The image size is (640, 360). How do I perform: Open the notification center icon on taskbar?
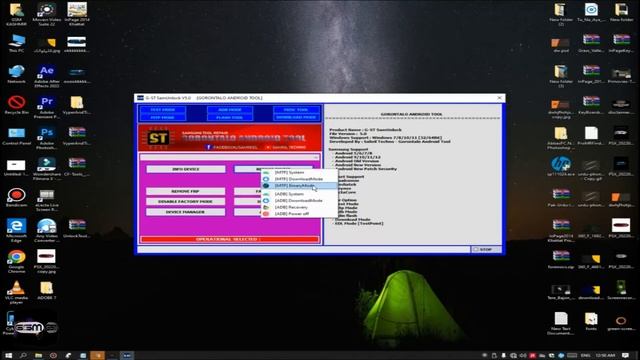625,356
